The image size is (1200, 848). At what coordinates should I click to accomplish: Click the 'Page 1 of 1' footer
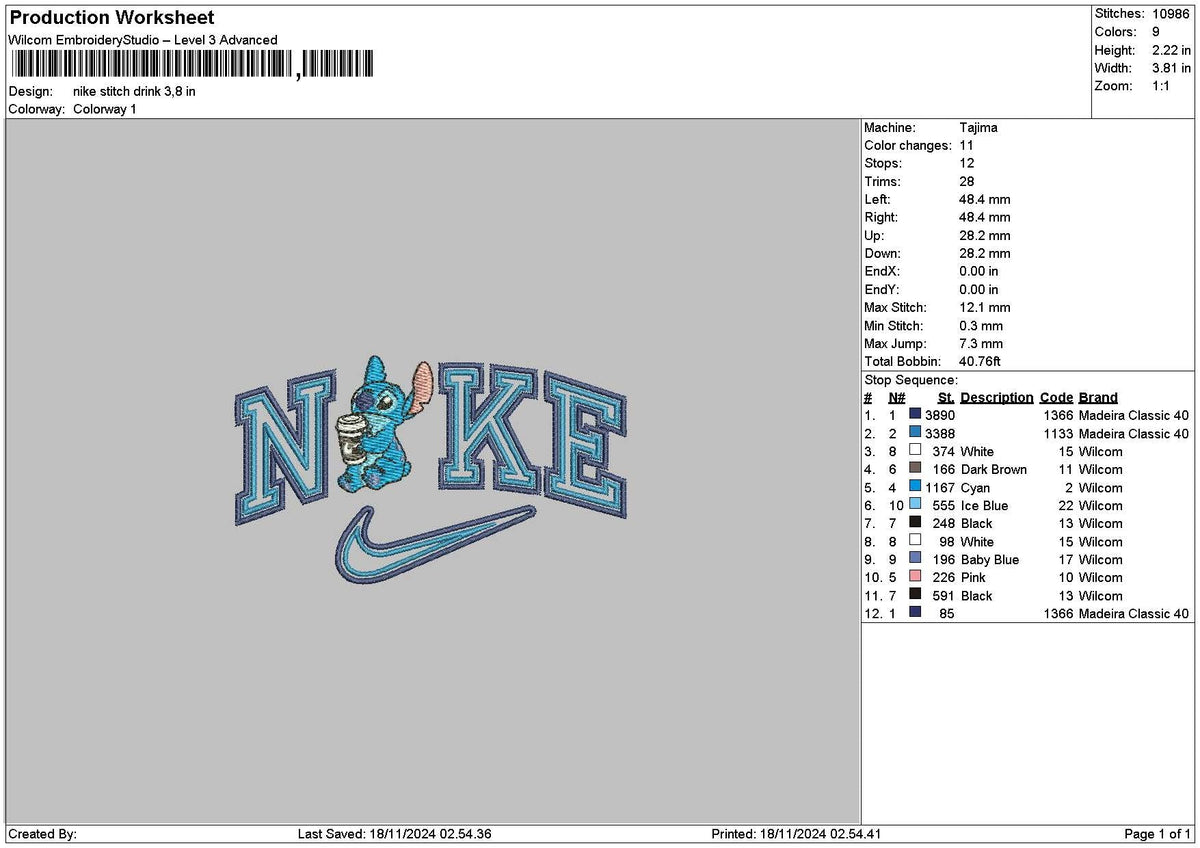pyautogui.click(x=1158, y=834)
